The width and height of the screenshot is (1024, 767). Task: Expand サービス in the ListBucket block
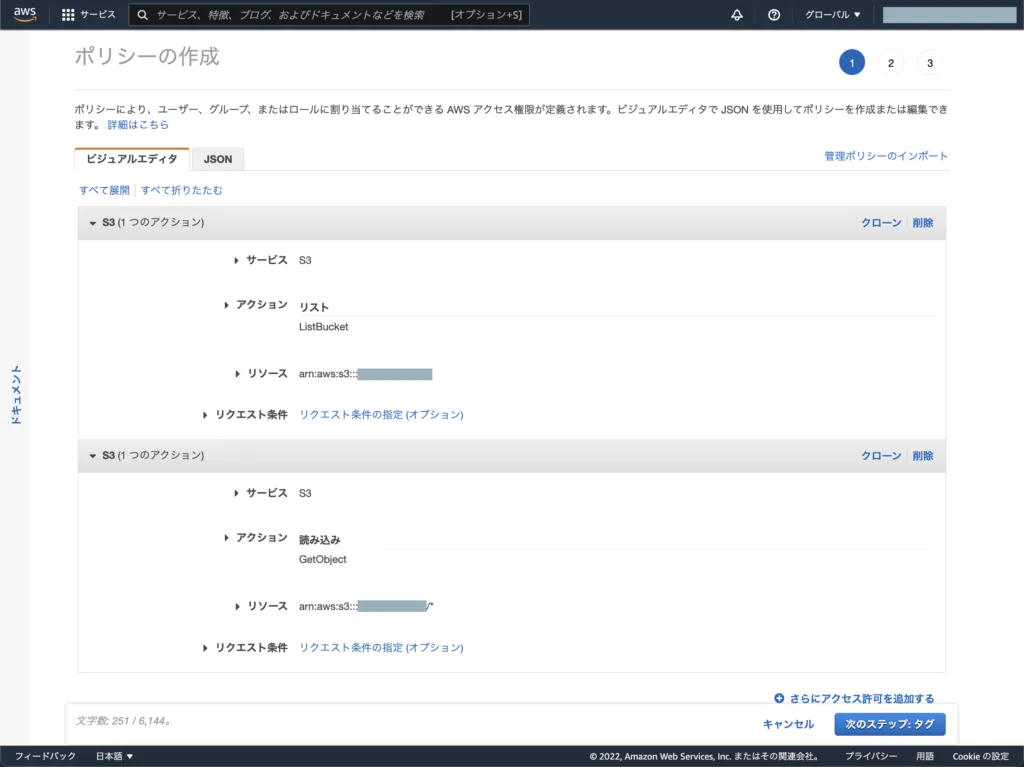pyautogui.click(x=236, y=260)
